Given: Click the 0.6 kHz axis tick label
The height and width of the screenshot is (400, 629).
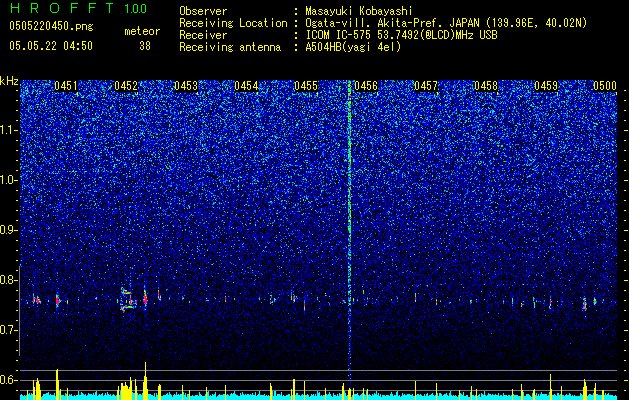Looking at the screenshot, I should click(9, 380).
